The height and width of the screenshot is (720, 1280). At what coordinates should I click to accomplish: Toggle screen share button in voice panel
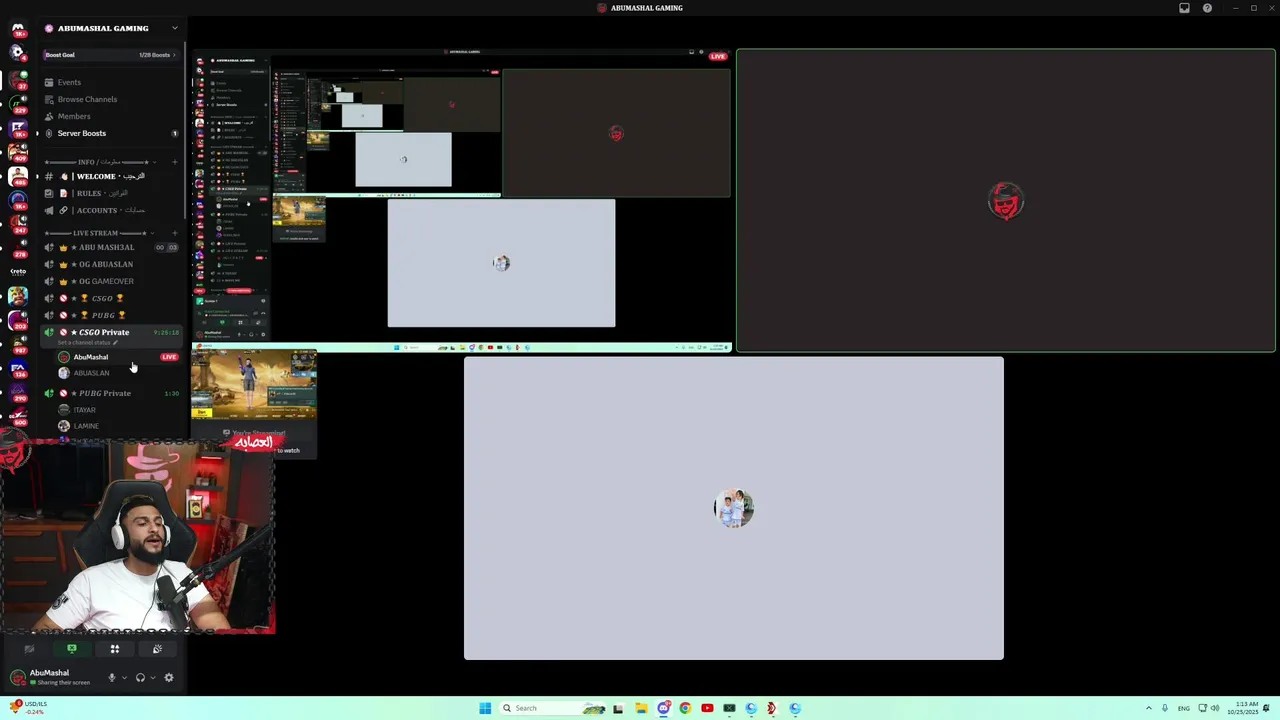click(71, 649)
